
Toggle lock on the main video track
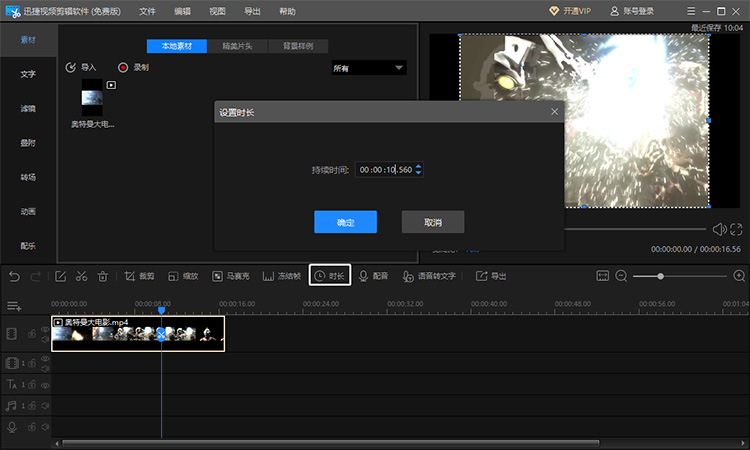[32, 334]
